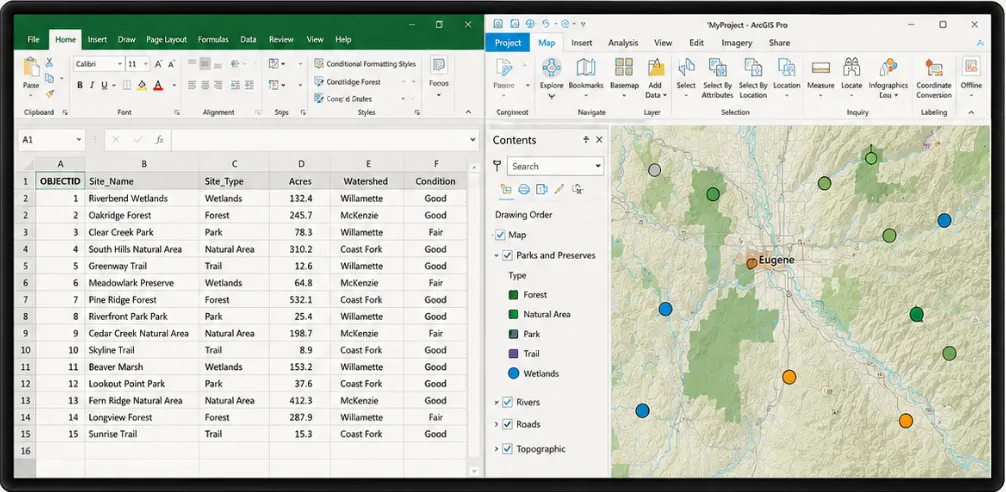Screen dimensions: 1006x492
Task: Click Decrease Font Size in Excel
Action: (x=173, y=64)
